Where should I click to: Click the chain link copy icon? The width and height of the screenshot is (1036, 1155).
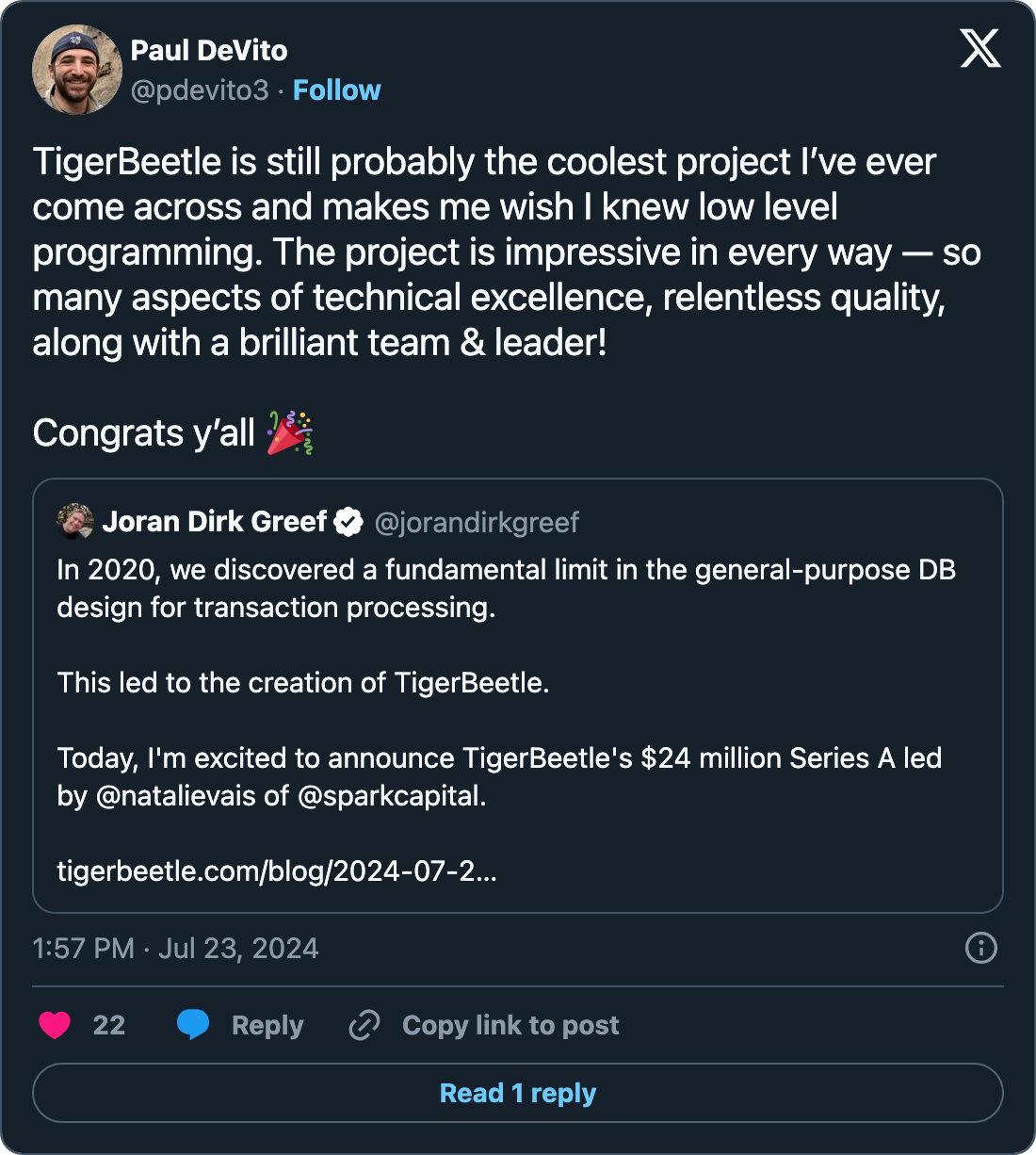click(x=364, y=1025)
